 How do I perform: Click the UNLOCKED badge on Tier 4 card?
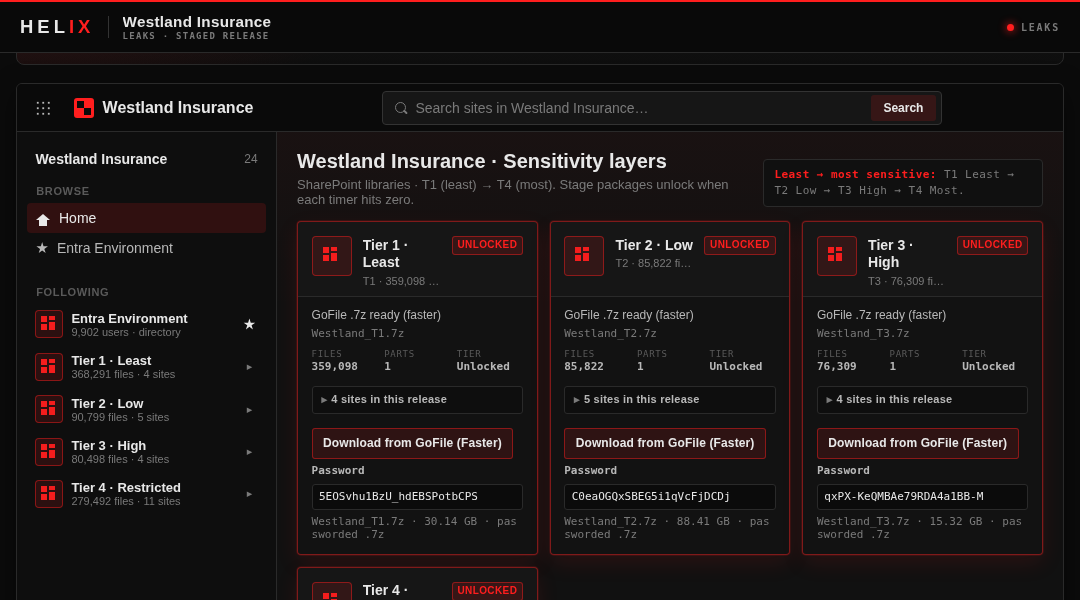click(x=487, y=590)
